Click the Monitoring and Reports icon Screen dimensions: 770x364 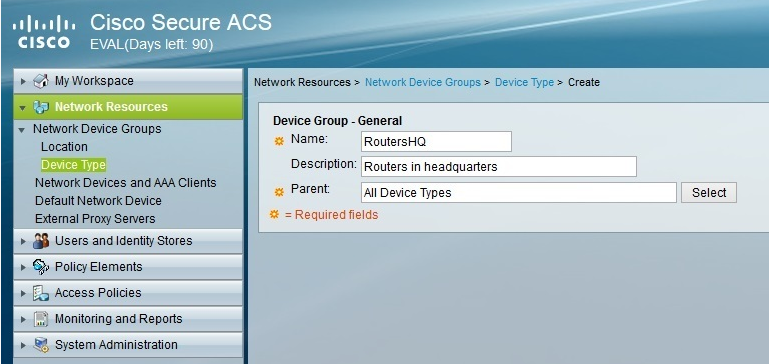coord(41,319)
